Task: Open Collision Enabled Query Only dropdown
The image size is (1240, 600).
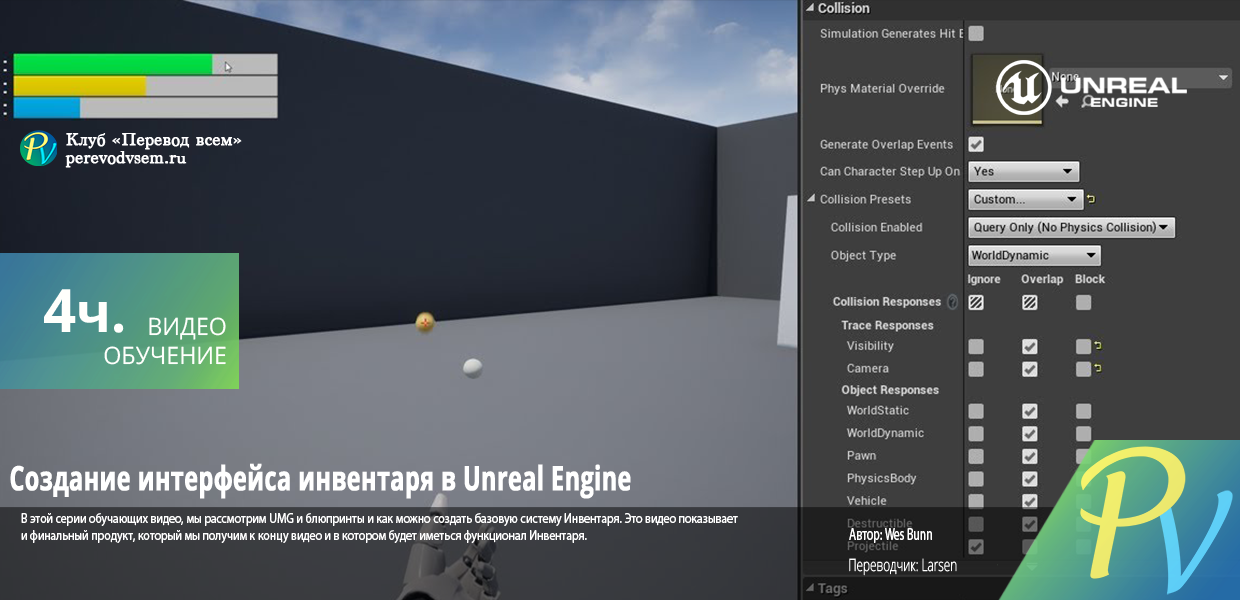Action: [x=1072, y=227]
